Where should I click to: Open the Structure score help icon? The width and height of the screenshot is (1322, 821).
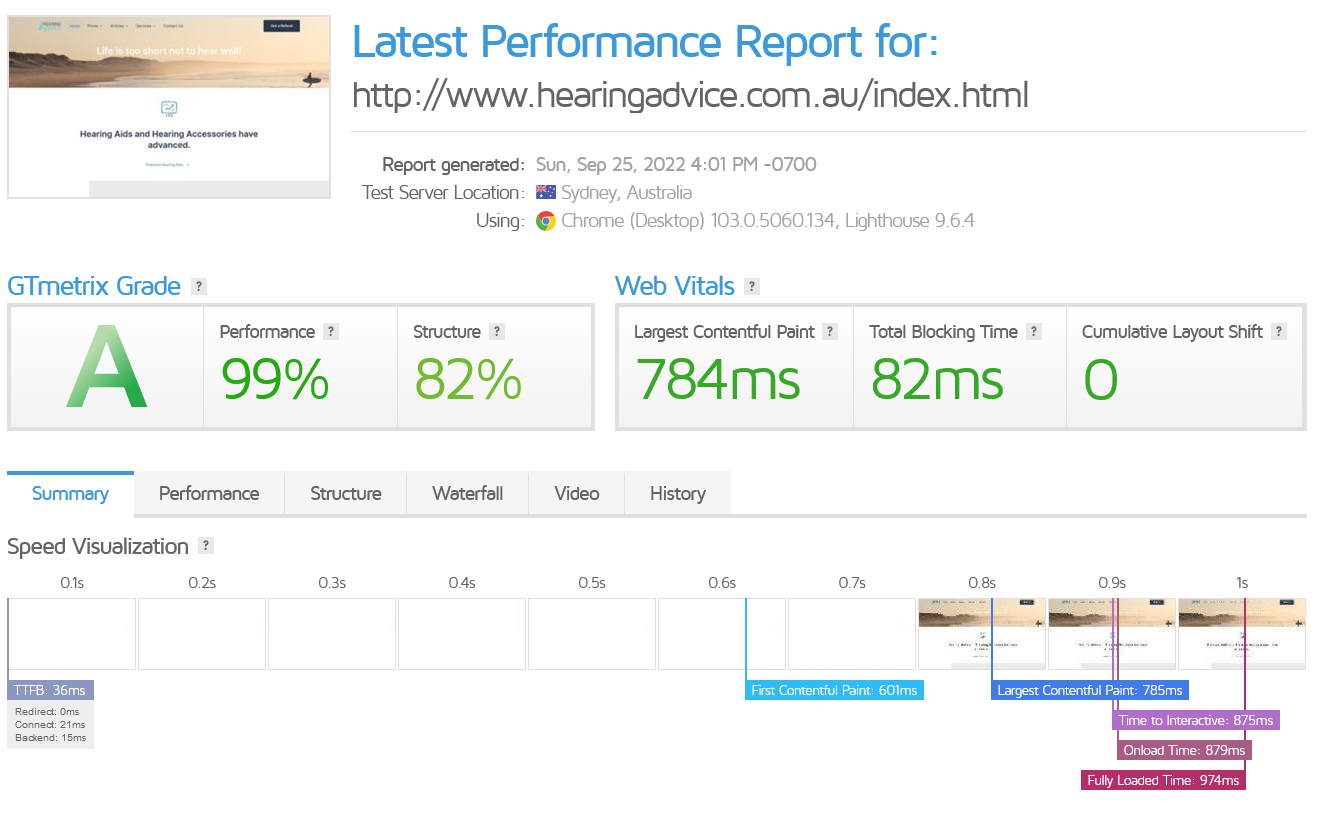[x=497, y=332]
